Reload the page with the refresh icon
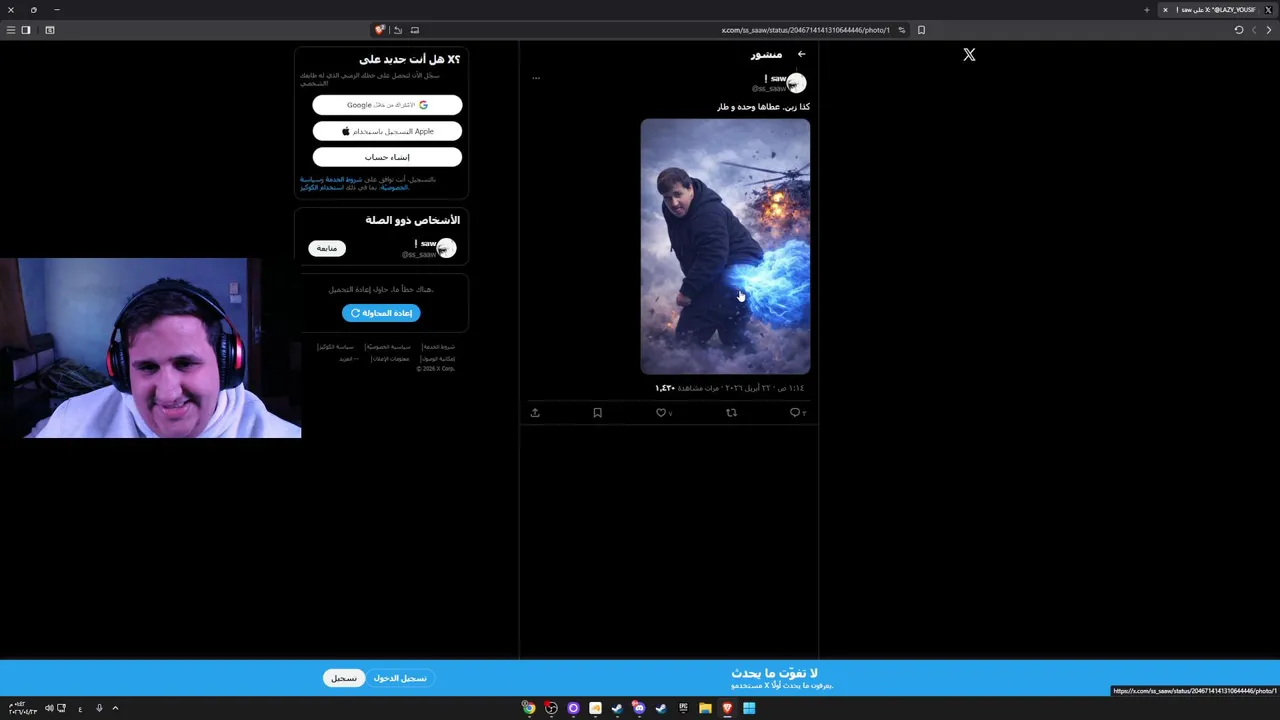This screenshot has width=1280, height=720. tap(1239, 30)
